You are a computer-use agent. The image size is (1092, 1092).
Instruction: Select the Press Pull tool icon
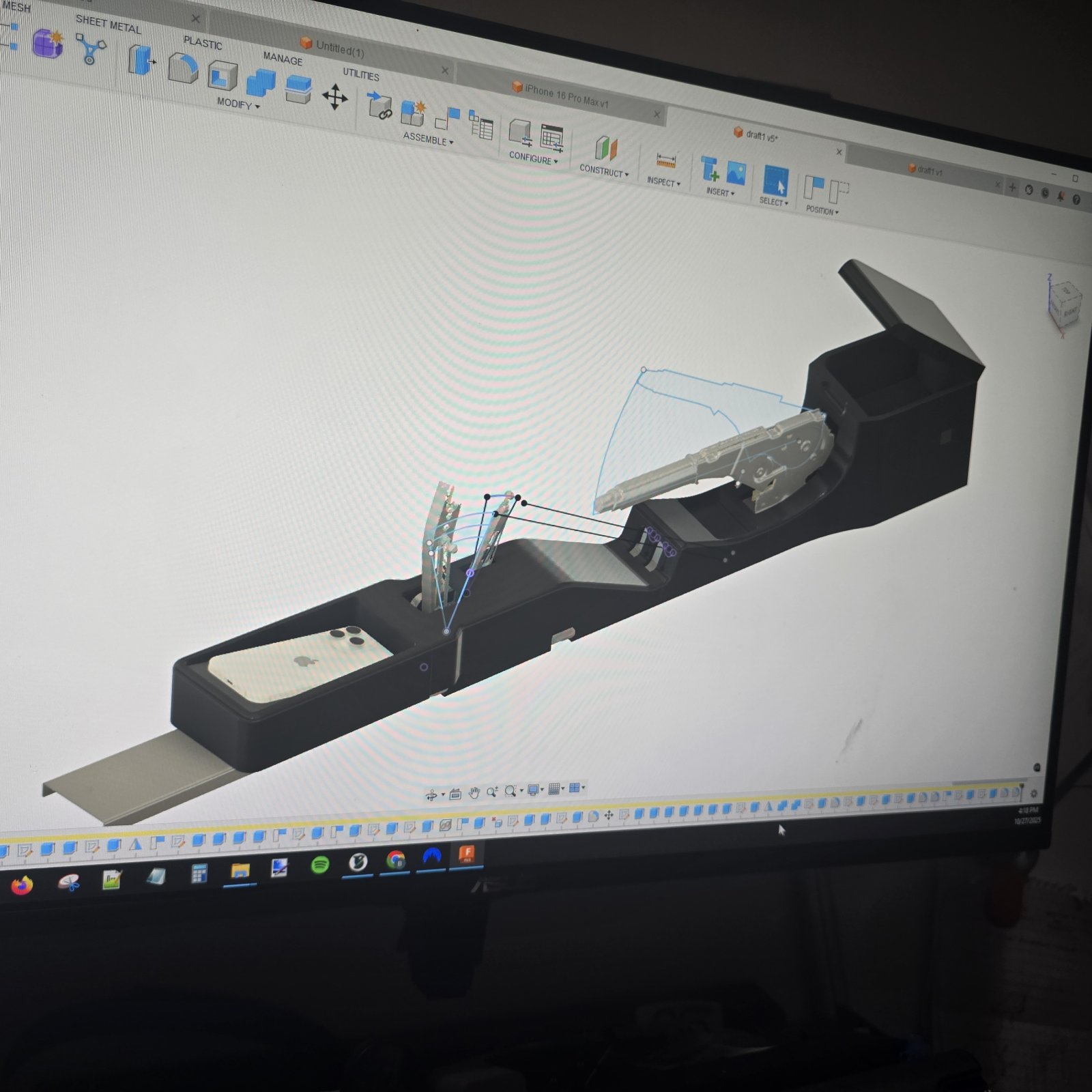[141, 60]
